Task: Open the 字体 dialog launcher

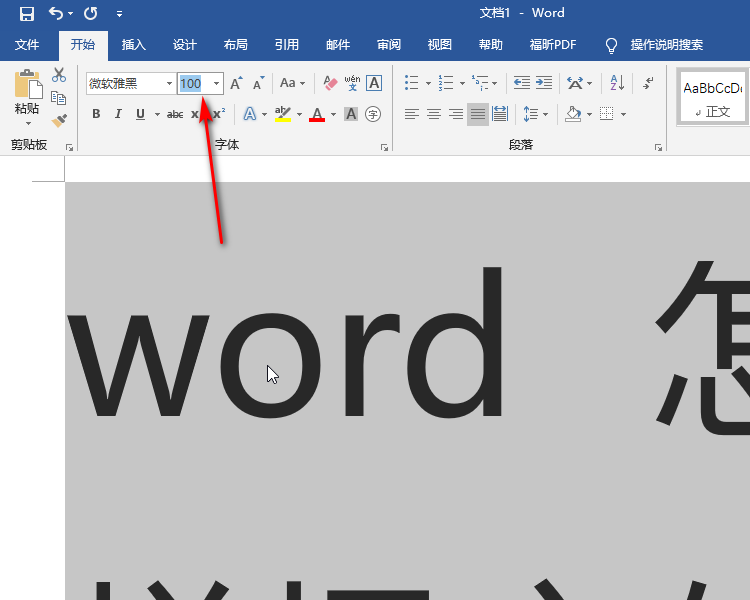Action: [x=385, y=148]
